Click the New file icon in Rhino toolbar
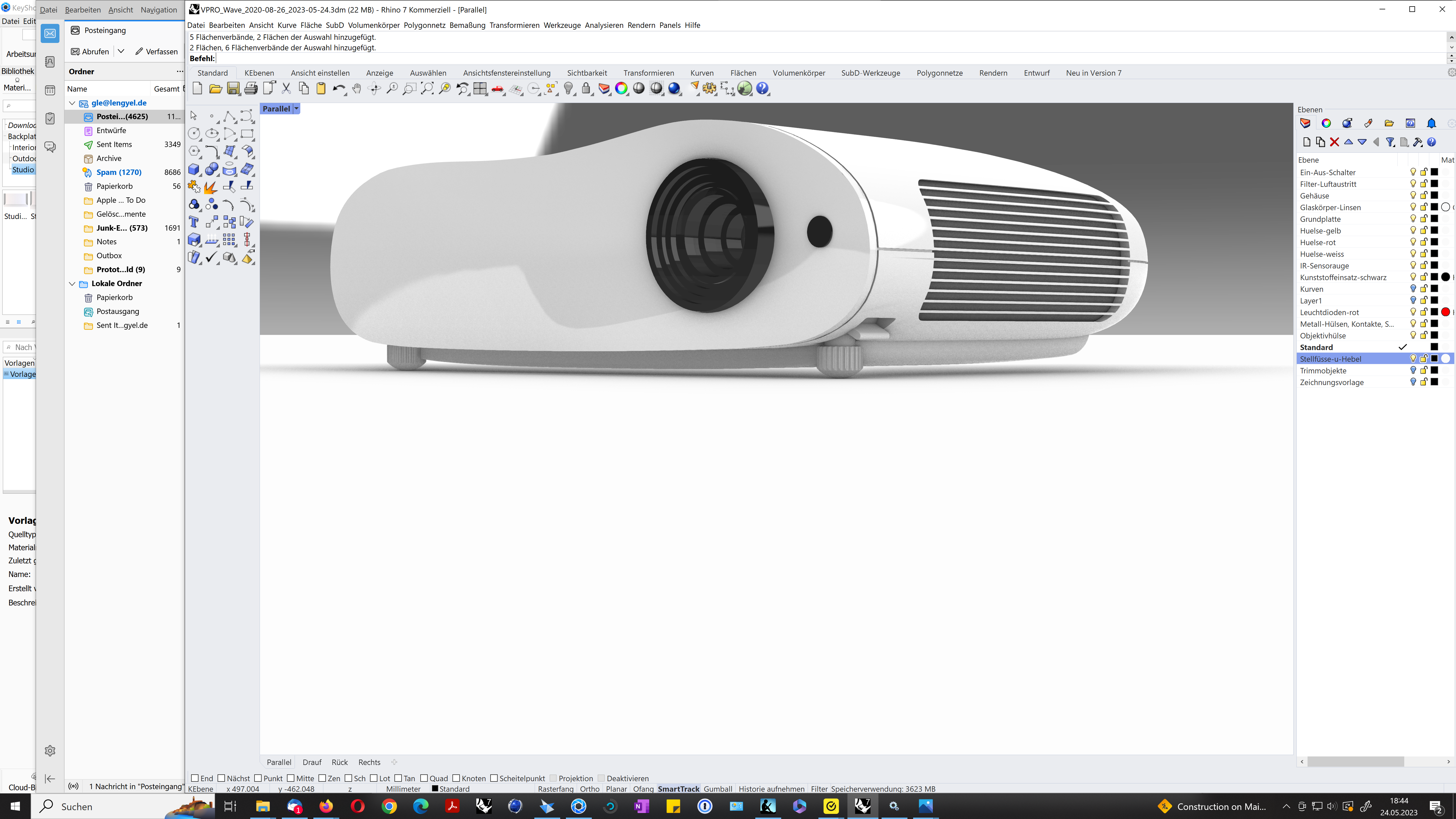 tap(197, 88)
